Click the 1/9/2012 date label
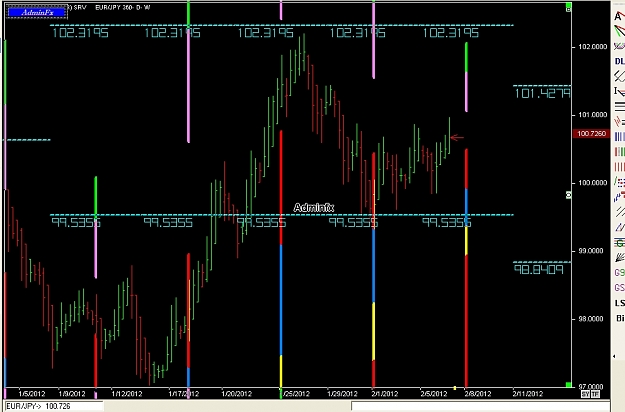 point(72,394)
